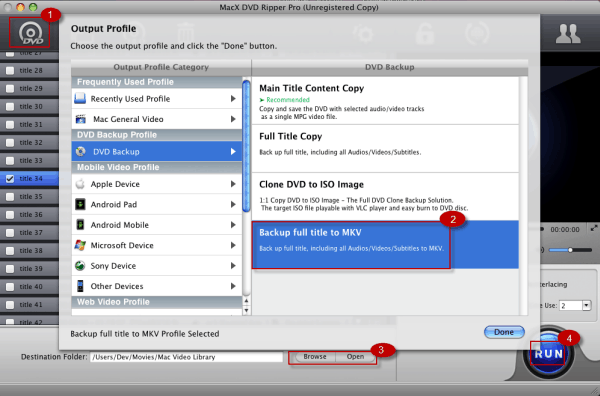Click the Android Pad icon
The image size is (600, 396).
coord(80,204)
